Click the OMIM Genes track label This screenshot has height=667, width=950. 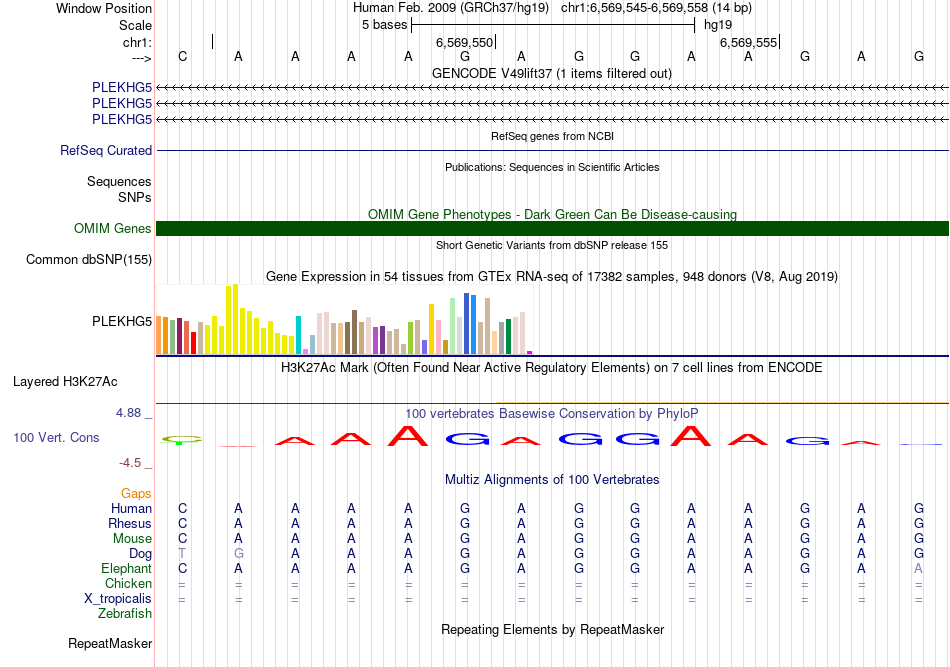click(113, 228)
